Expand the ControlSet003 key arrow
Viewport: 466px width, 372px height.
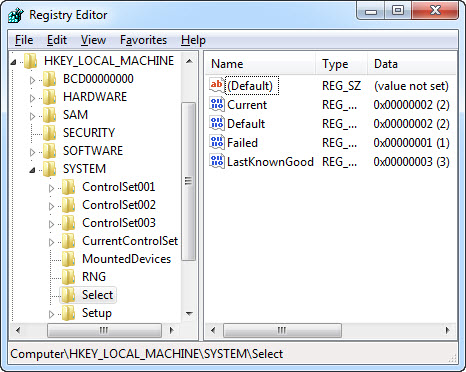(51, 224)
